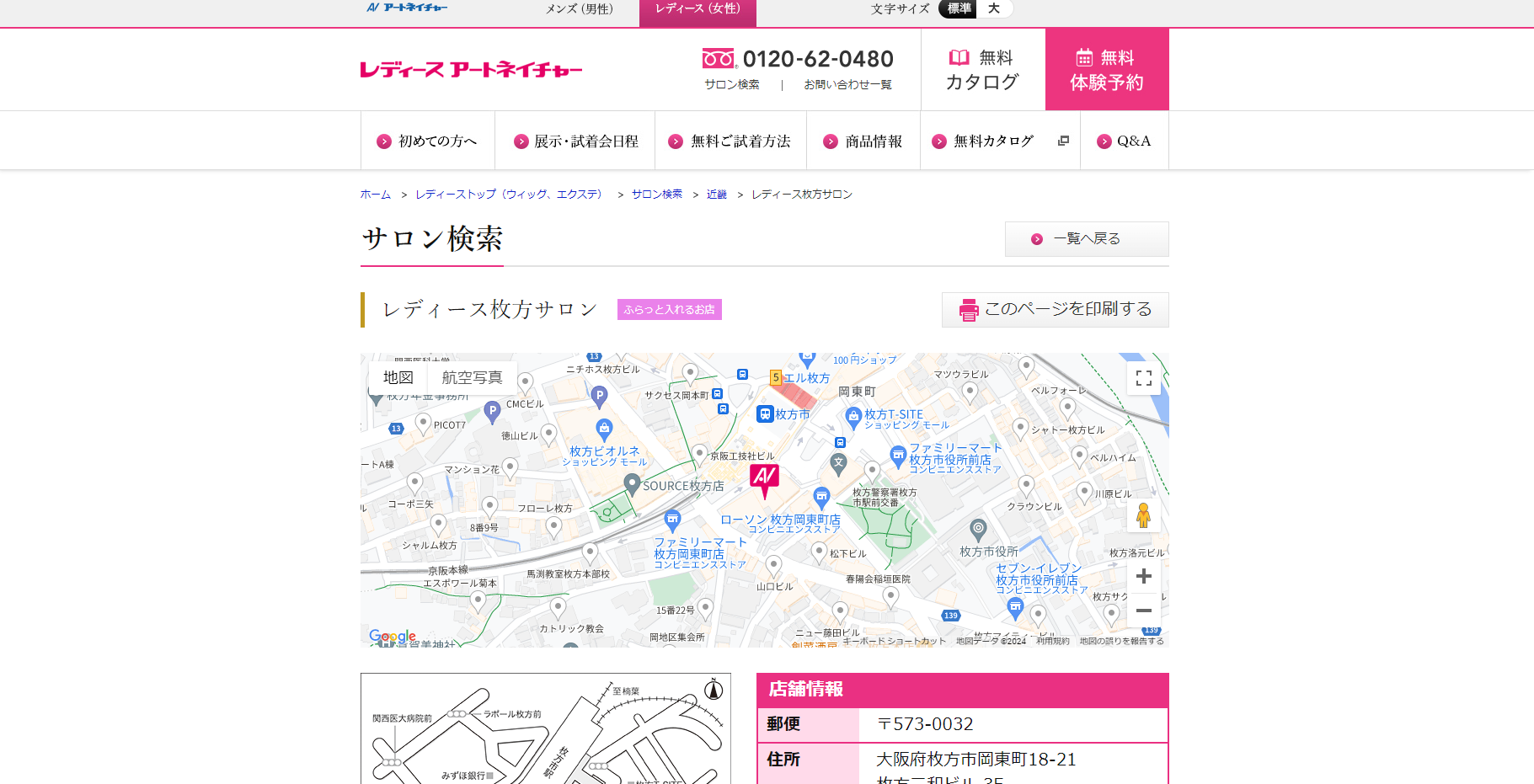Select the Street View pegman icon
This screenshot has height=784, width=1534.
point(1143,515)
